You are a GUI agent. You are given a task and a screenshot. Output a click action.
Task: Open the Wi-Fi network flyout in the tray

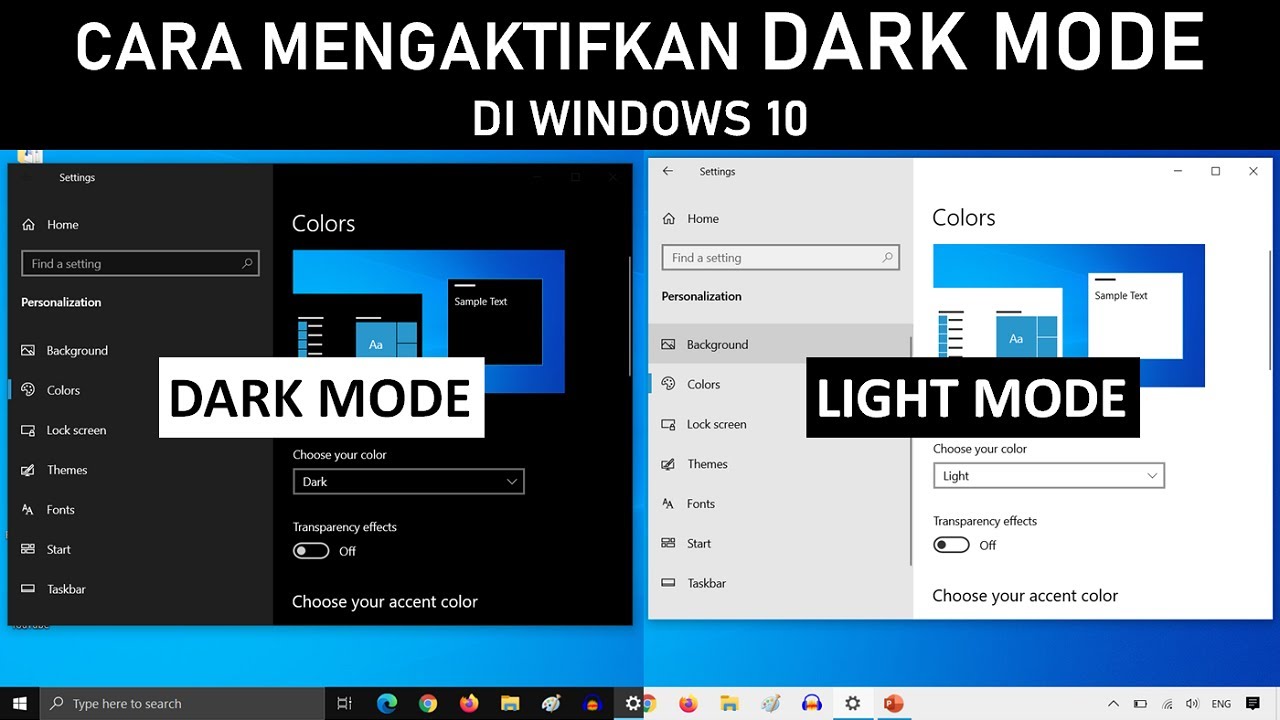tap(1166, 704)
